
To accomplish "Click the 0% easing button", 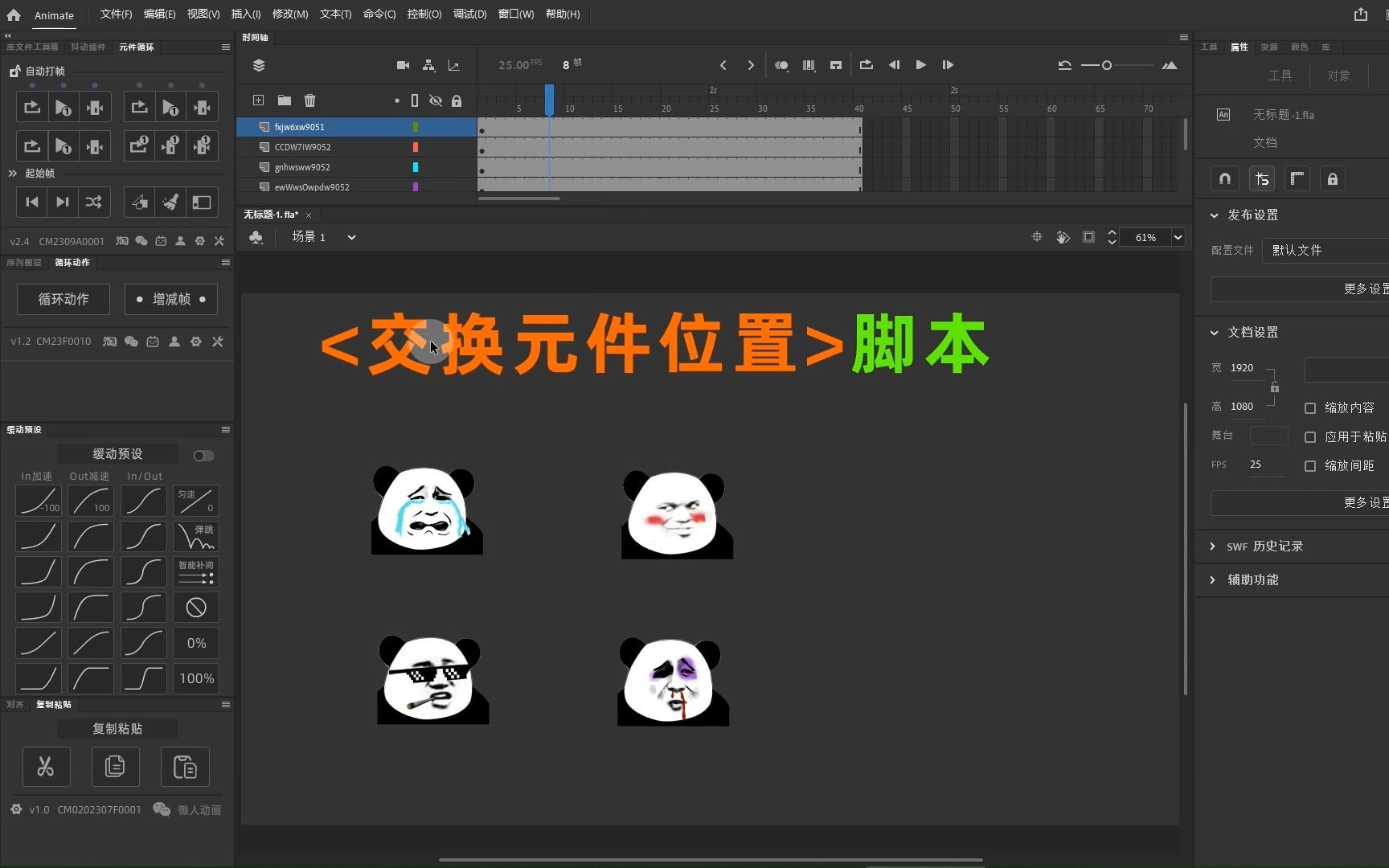I will 196,643.
